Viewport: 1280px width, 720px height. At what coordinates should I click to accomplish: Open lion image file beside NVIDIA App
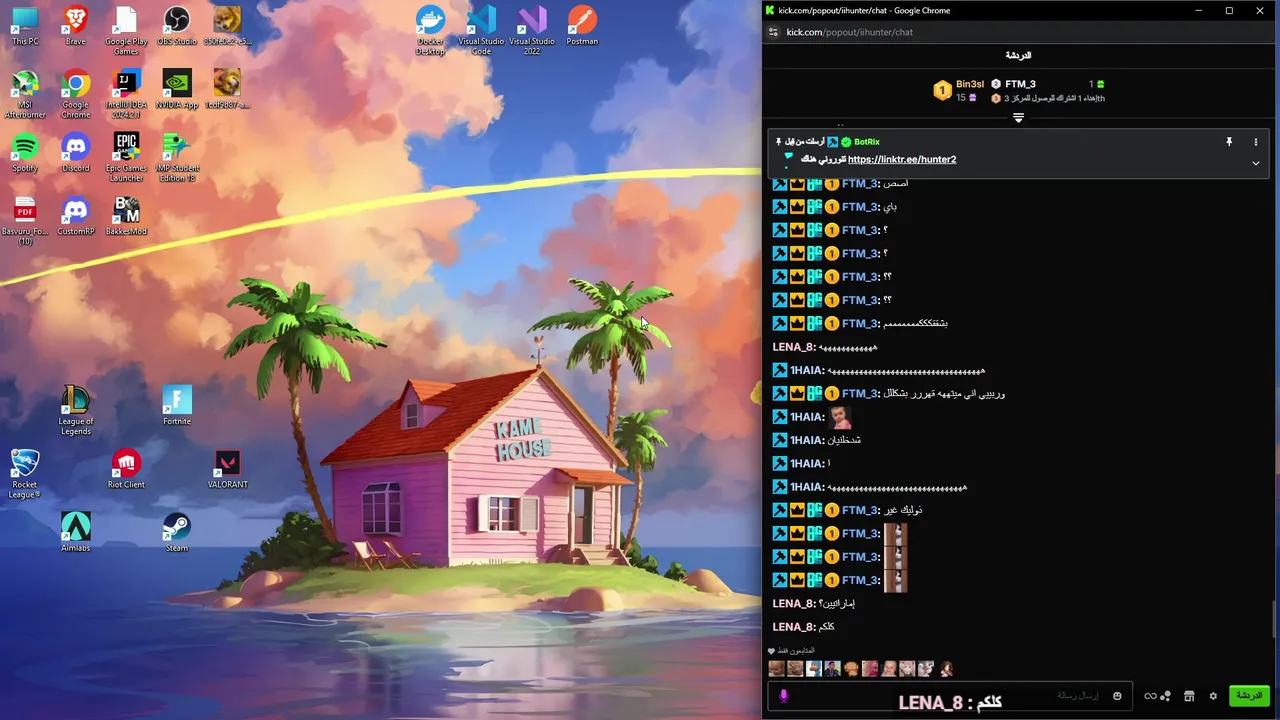pyautogui.click(x=228, y=90)
